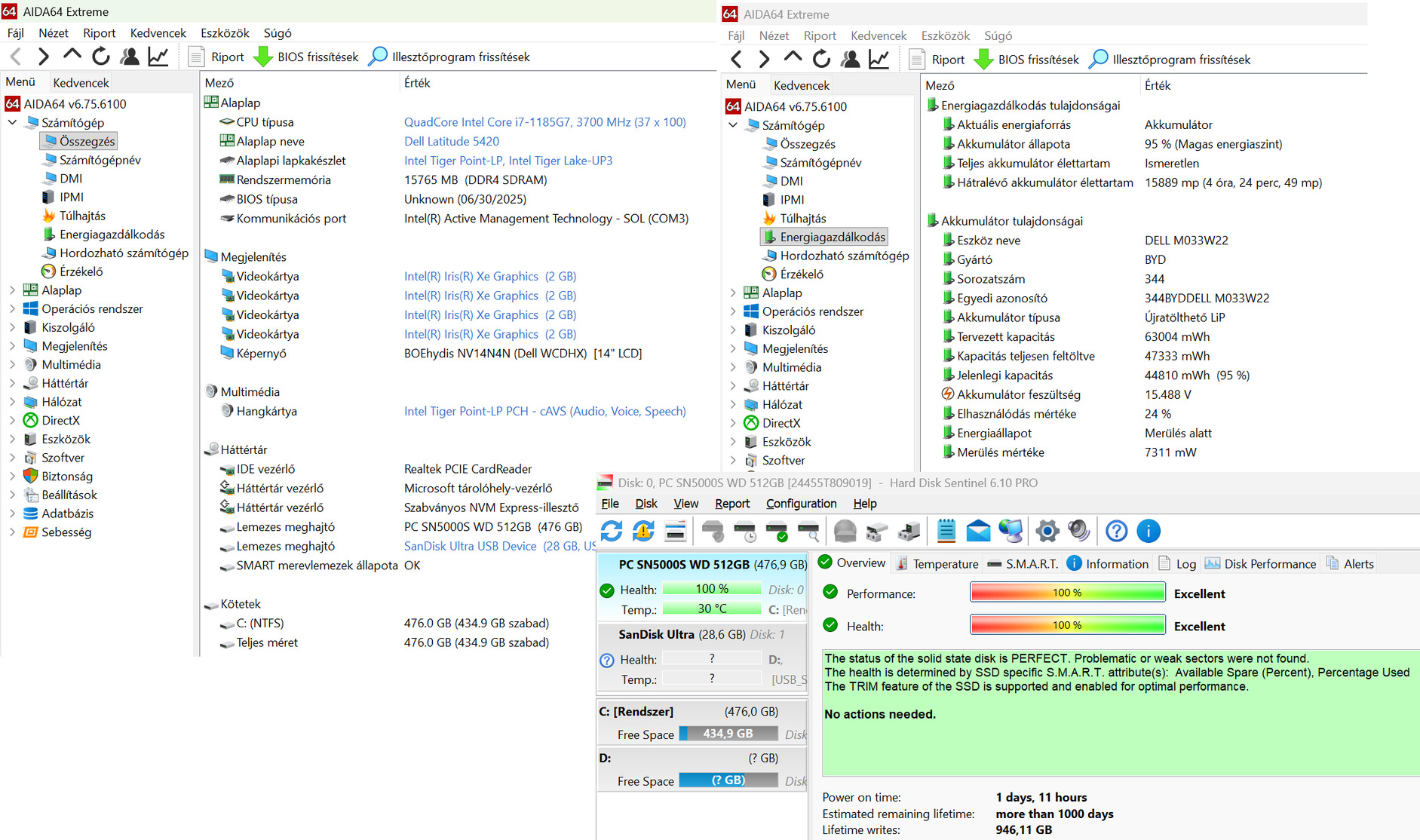Click the back arrow in right AIDA64 toolbar
The width and height of the screenshot is (1420, 840).
pyautogui.click(x=737, y=60)
